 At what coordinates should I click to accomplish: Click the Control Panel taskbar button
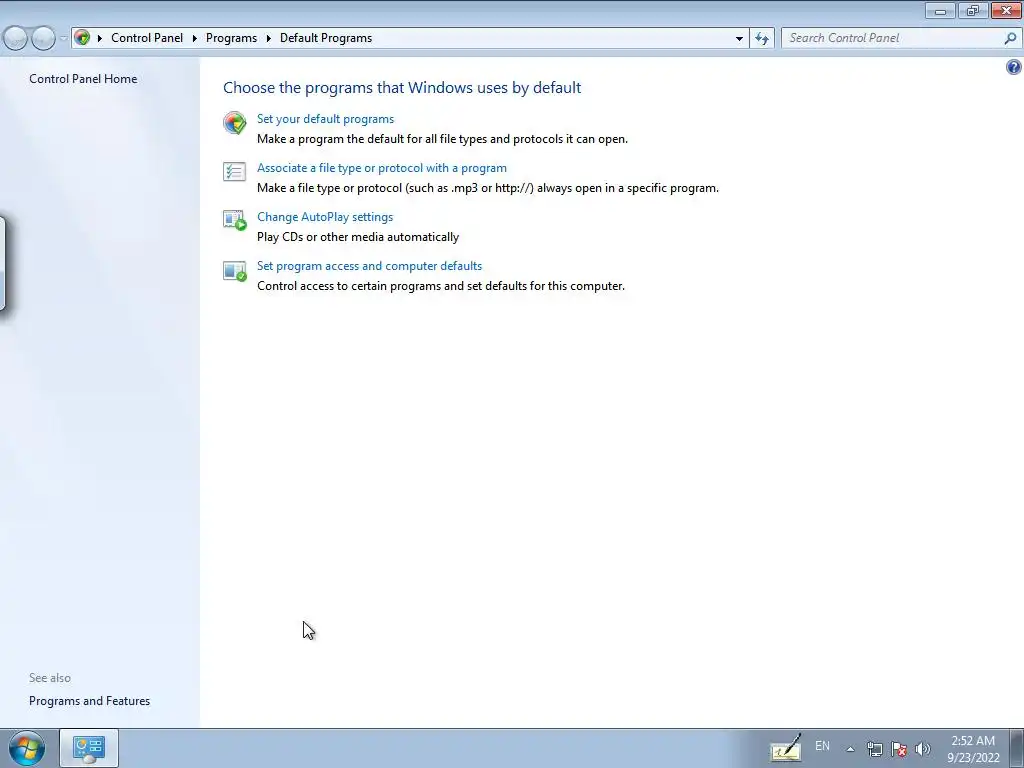pyautogui.click(x=89, y=748)
